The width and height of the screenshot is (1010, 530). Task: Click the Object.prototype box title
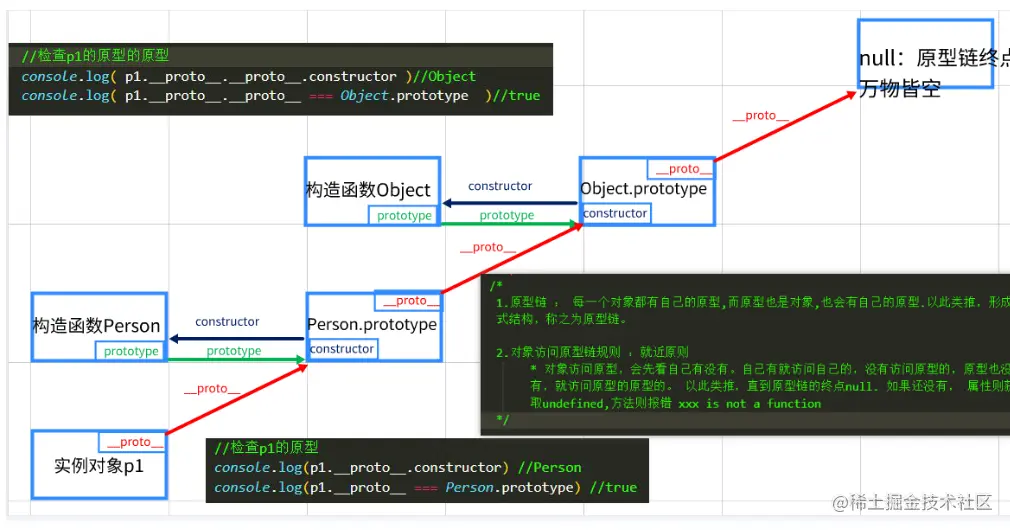pyautogui.click(x=643, y=189)
